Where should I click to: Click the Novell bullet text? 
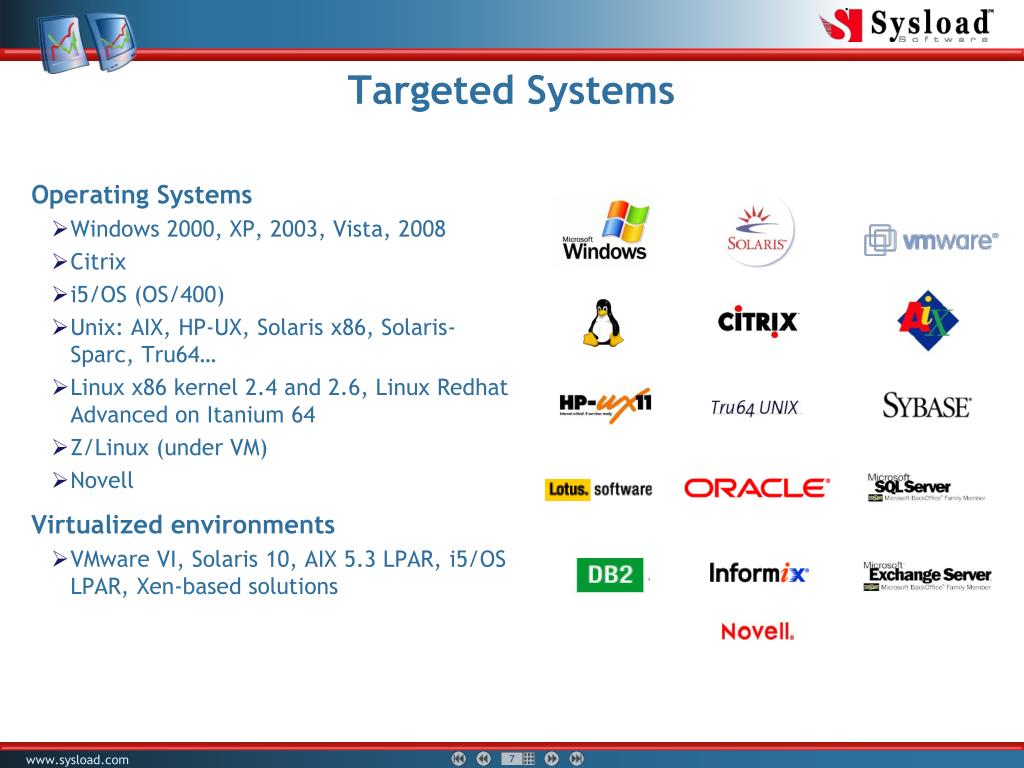coord(102,481)
